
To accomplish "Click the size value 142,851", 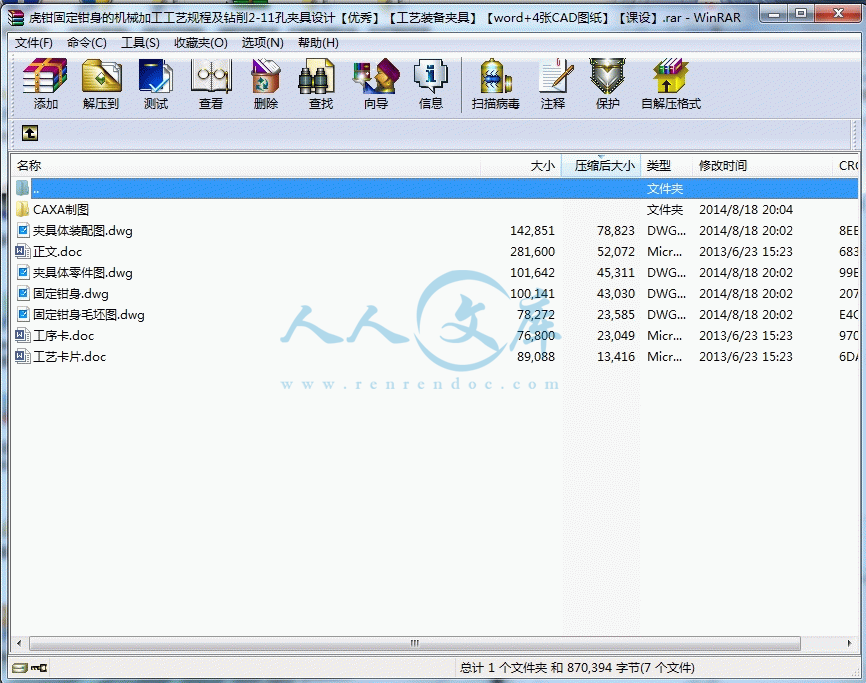I will click(532, 230).
